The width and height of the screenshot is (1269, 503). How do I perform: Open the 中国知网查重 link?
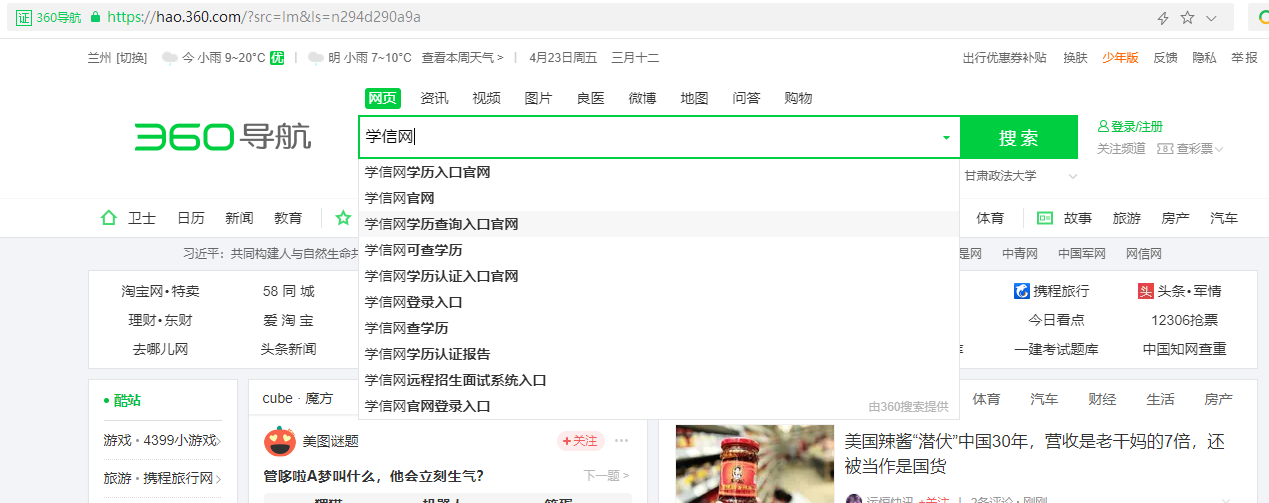[x=1184, y=349]
